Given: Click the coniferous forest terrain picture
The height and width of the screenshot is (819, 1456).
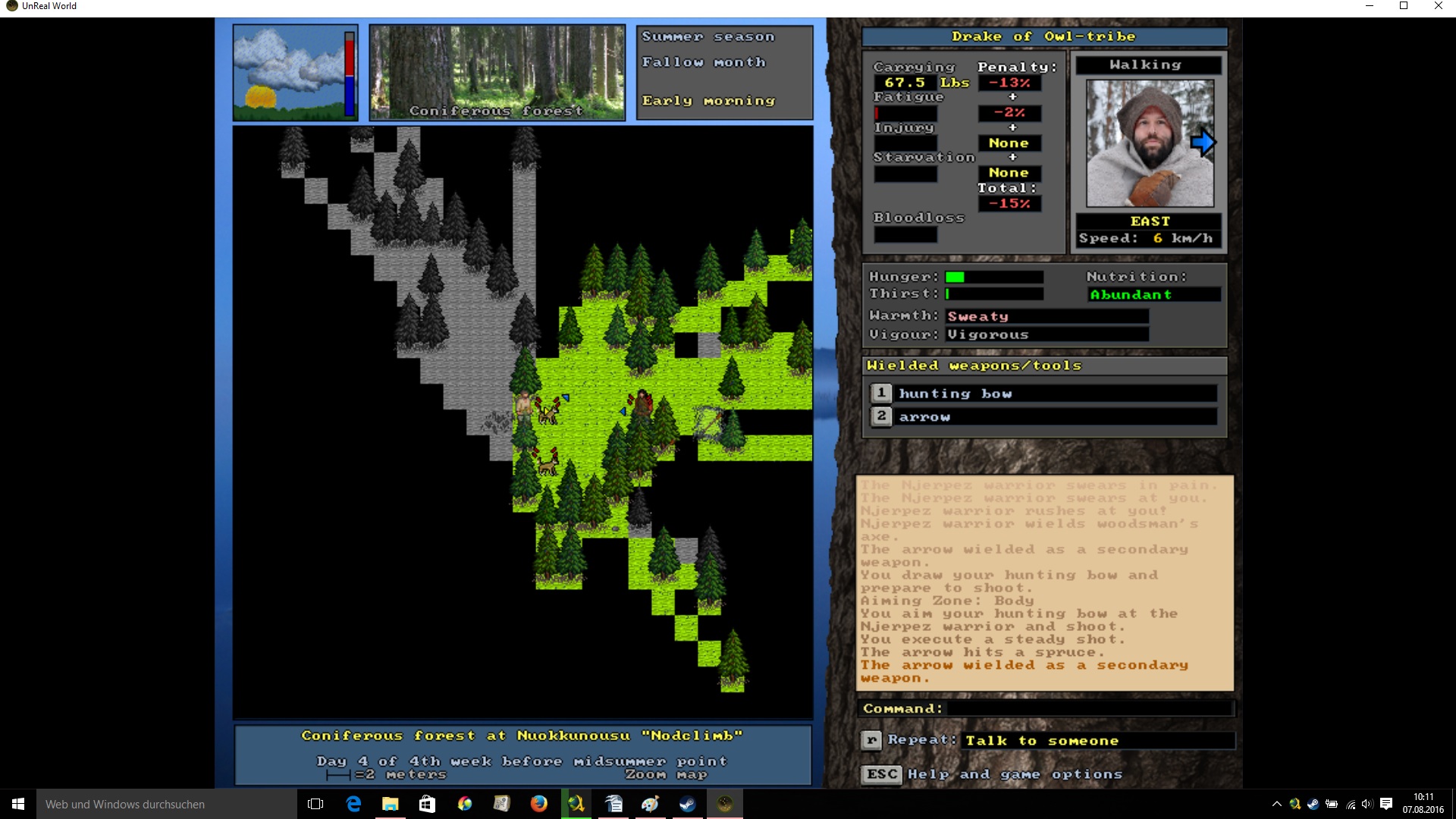Looking at the screenshot, I should [x=497, y=73].
